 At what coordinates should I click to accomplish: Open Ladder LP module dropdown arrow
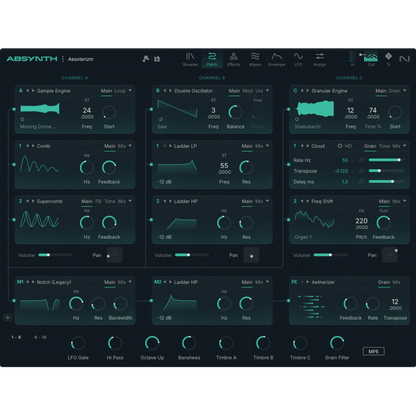click(x=267, y=146)
